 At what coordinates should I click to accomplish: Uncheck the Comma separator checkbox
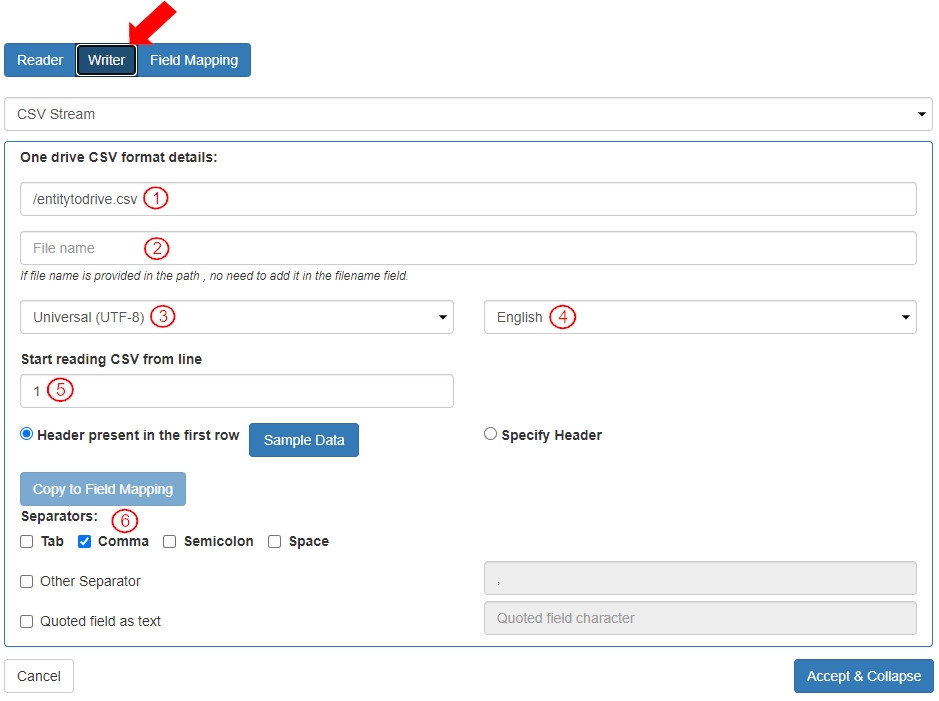point(85,541)
